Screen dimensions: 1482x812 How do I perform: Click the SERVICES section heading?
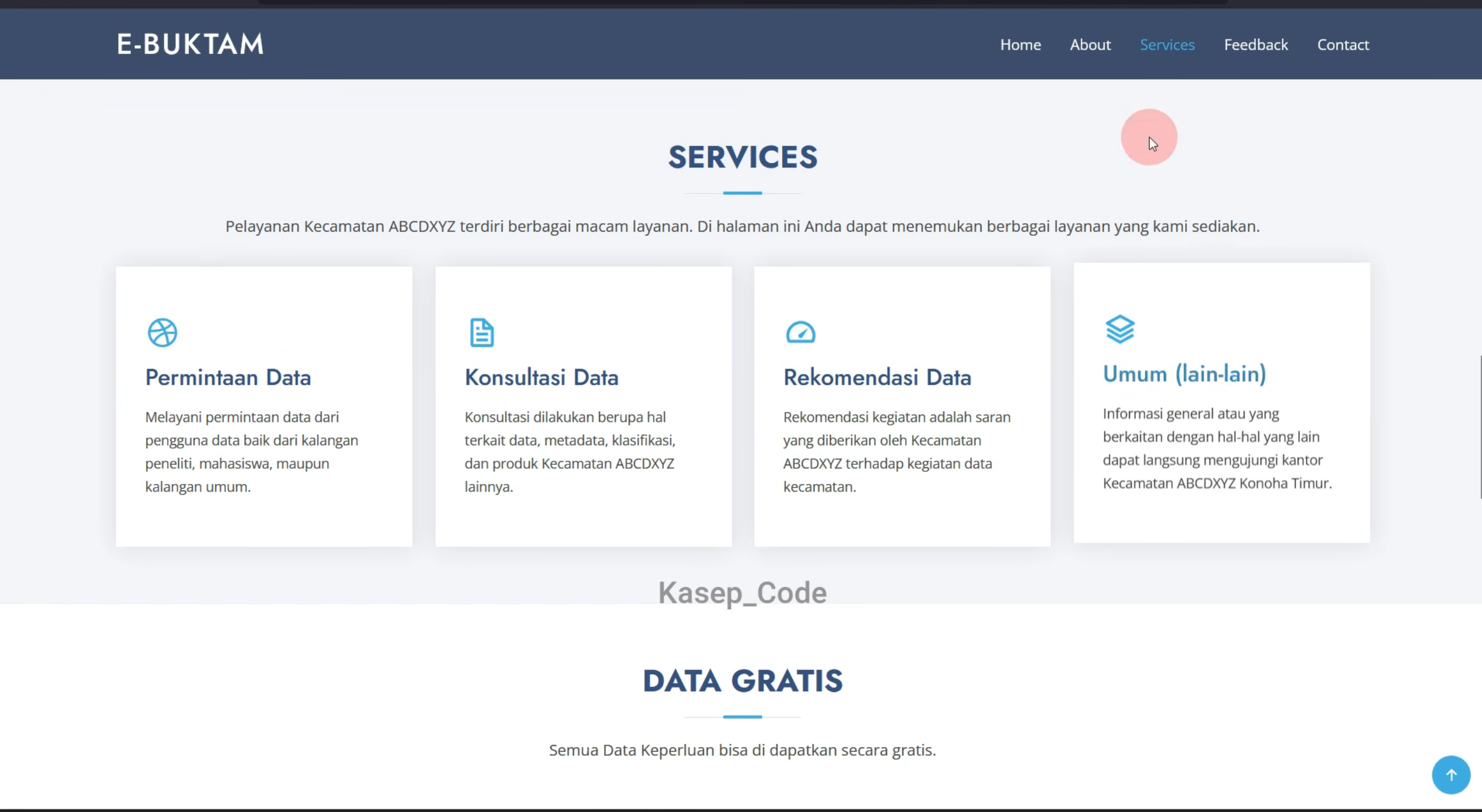click(x=743, y=157)
